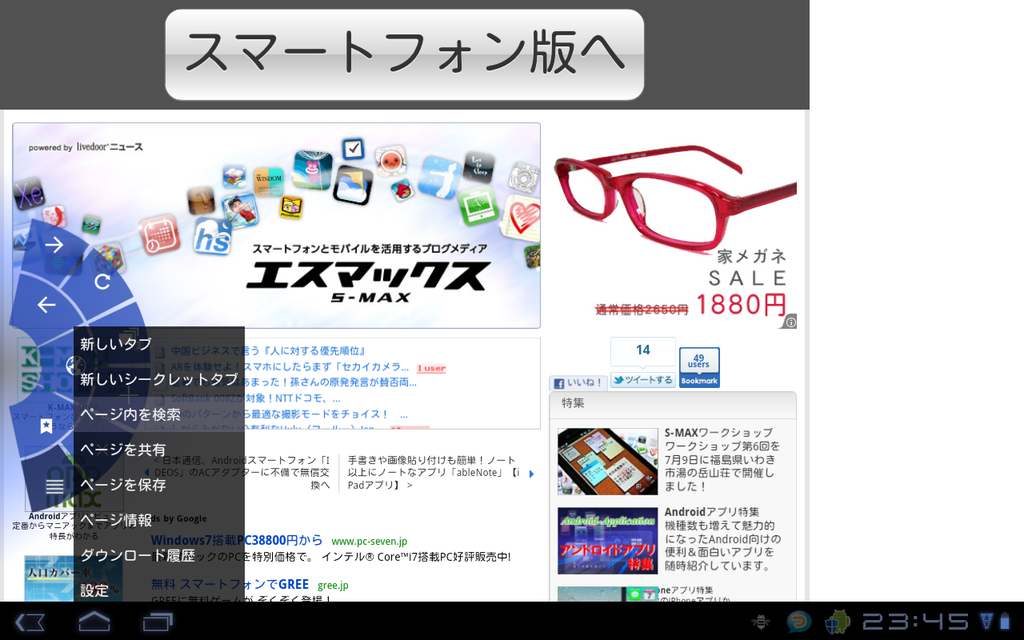The height and width of the screenshot is (640, 1024).
Task: Open the 無料 スマートフォンでGREE ad link
Action: click(230, 584)
